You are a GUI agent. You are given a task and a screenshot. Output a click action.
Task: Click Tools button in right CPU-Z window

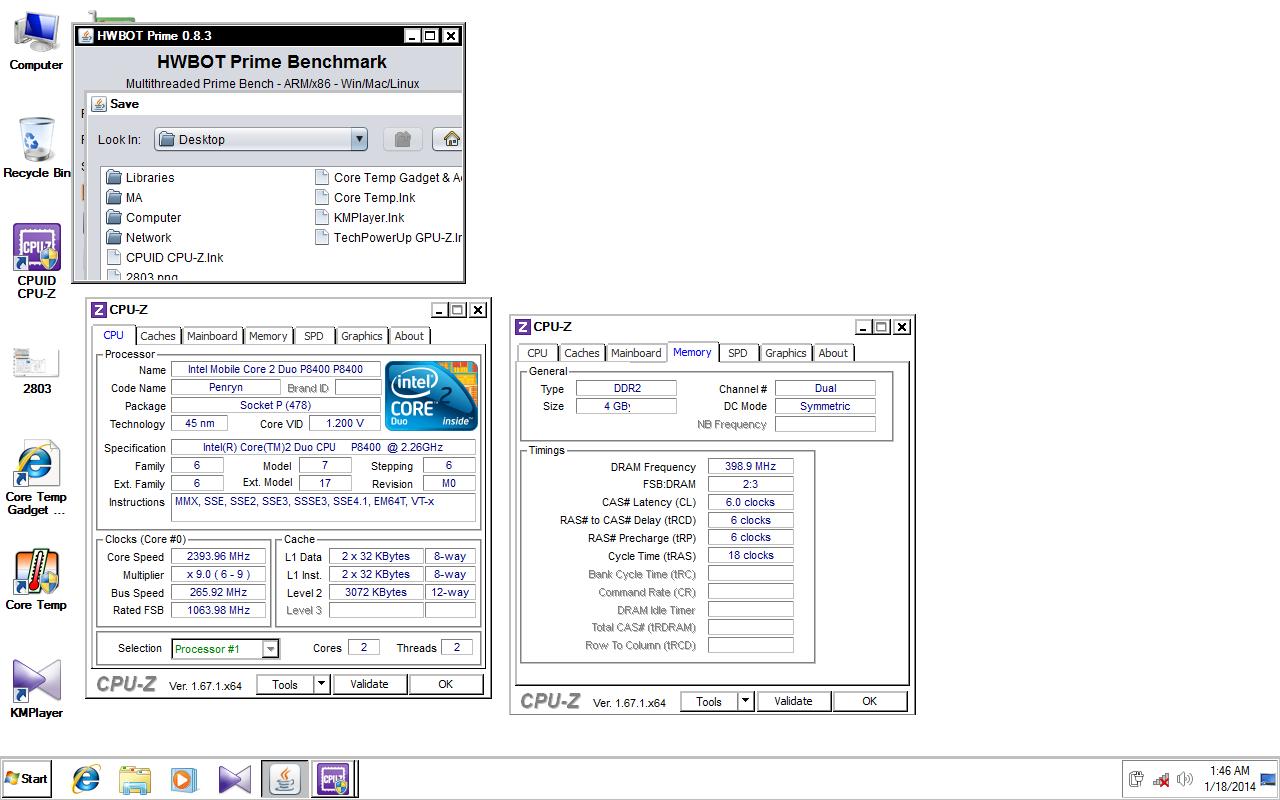tap(709, 702)
